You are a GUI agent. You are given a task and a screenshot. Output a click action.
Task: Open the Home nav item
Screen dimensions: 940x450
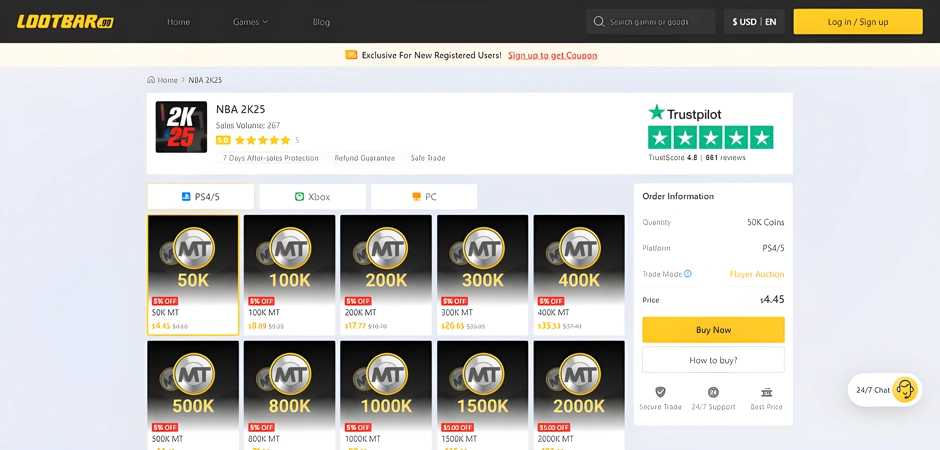179,22
